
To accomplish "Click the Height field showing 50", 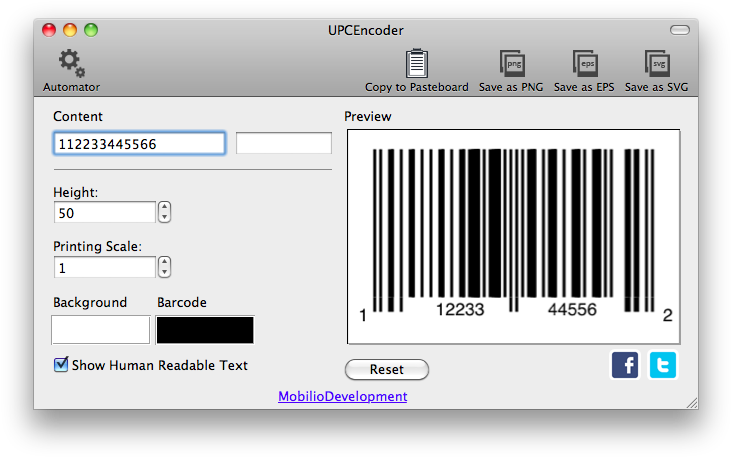I will [x=104, y=213].
